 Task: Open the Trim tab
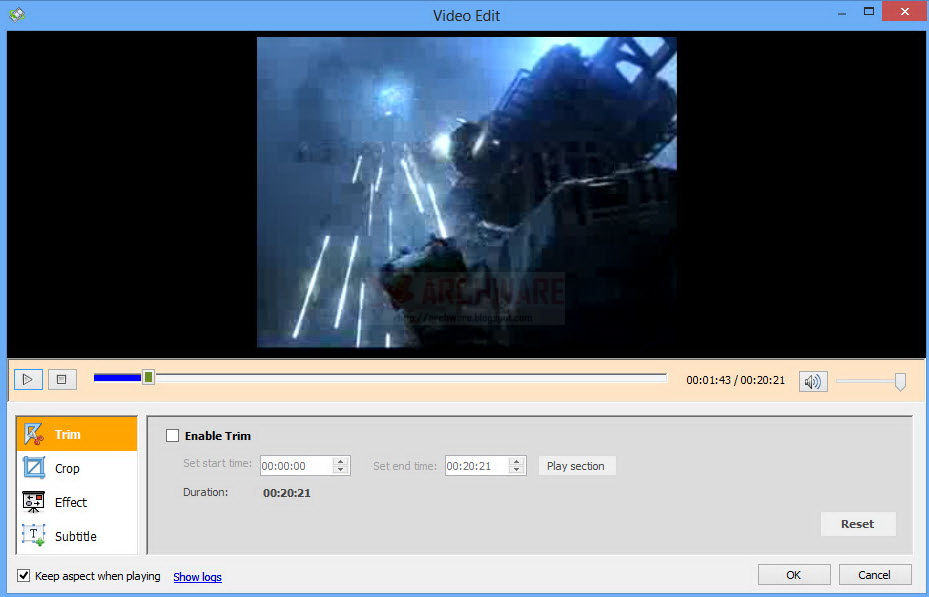pyautogui.click(x=77, y=434)
